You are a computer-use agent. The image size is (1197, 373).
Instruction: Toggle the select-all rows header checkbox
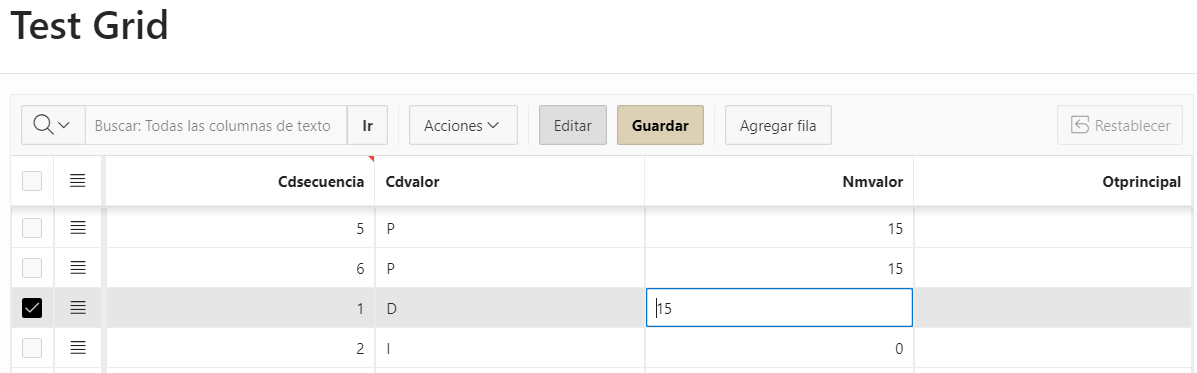[32, 181]
